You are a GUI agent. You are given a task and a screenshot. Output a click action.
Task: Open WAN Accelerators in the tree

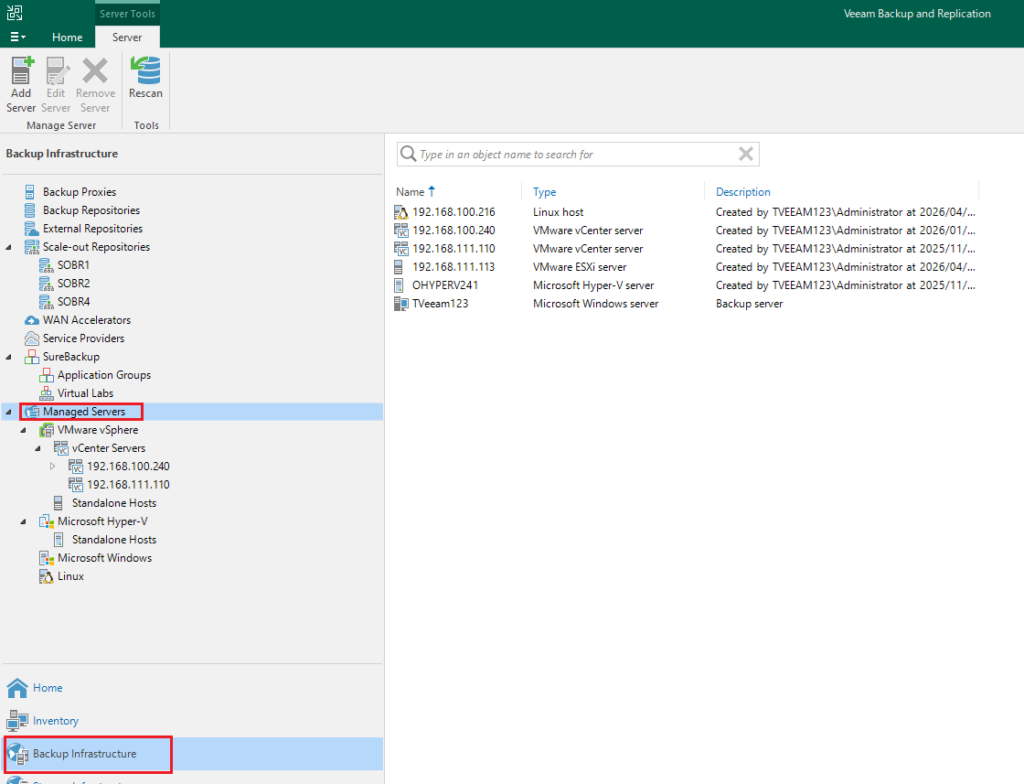(x=86, y=320)
